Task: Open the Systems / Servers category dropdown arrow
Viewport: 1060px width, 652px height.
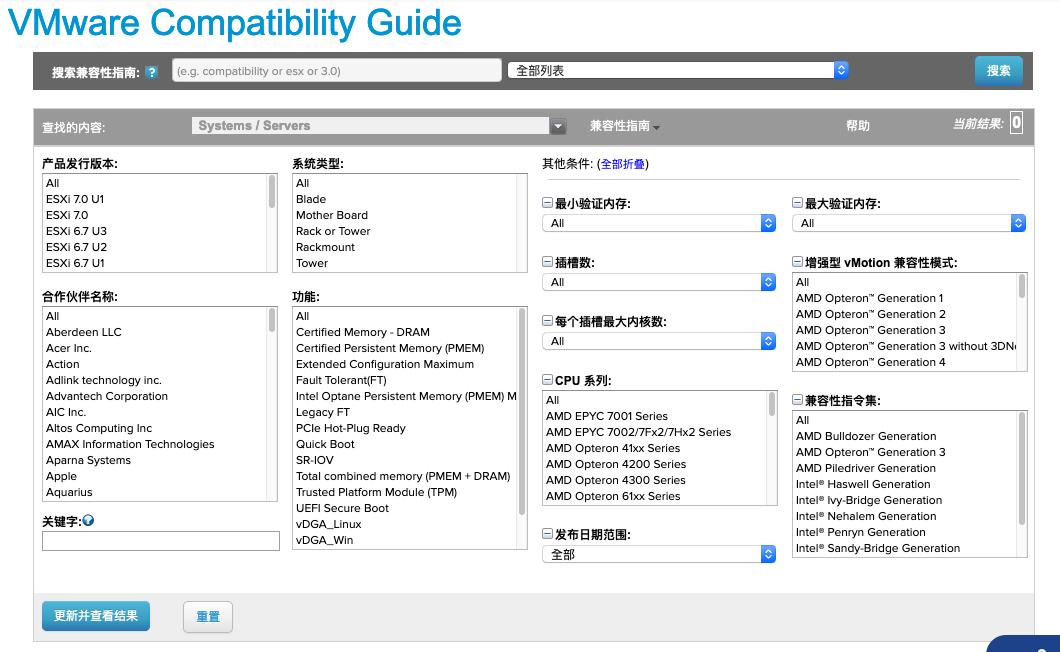Action: coord(558,126)
